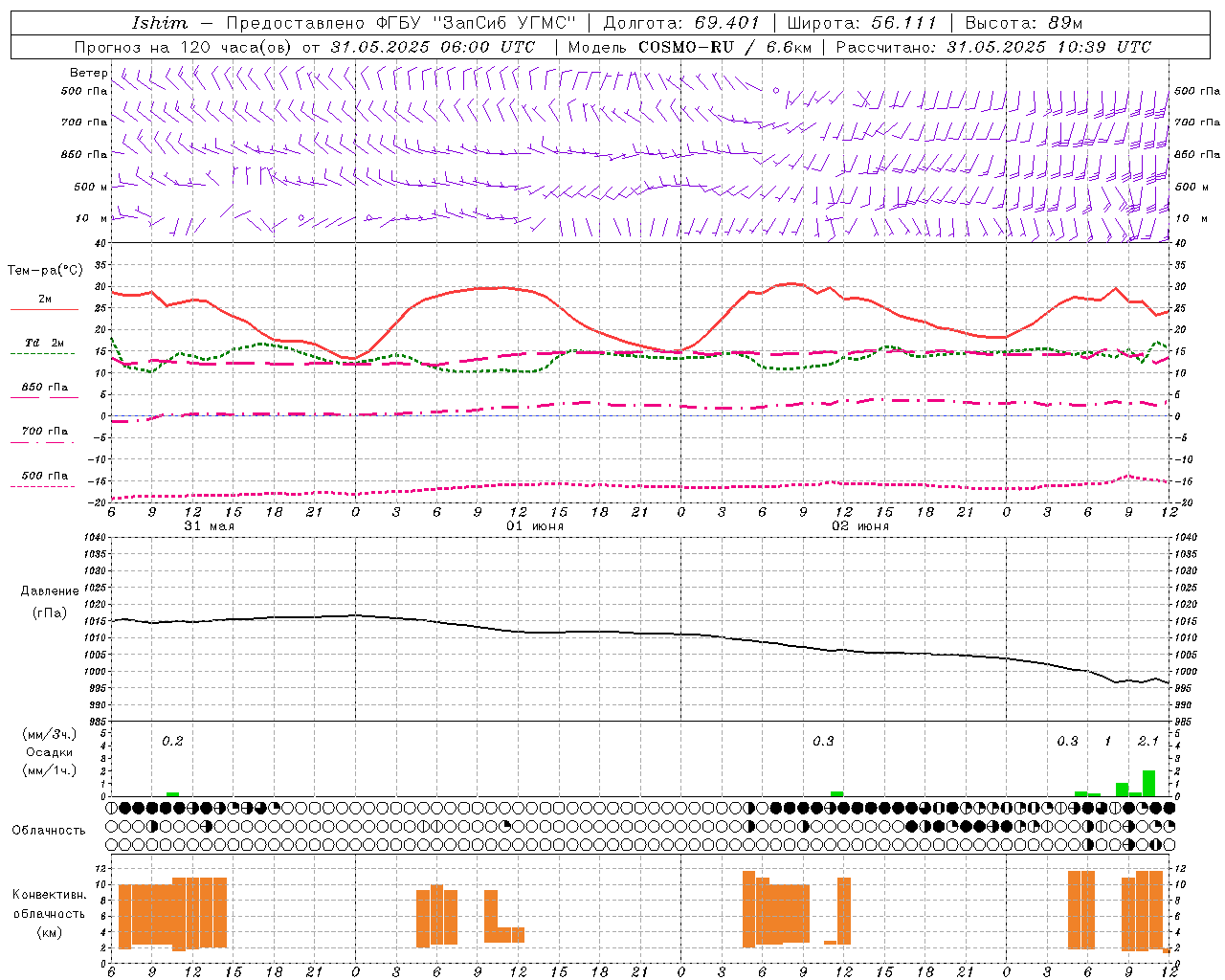Viewport: 1225px width, 980px height.
Task: Click the '0.2' precipitation amount value
Action: coord(172,741)
